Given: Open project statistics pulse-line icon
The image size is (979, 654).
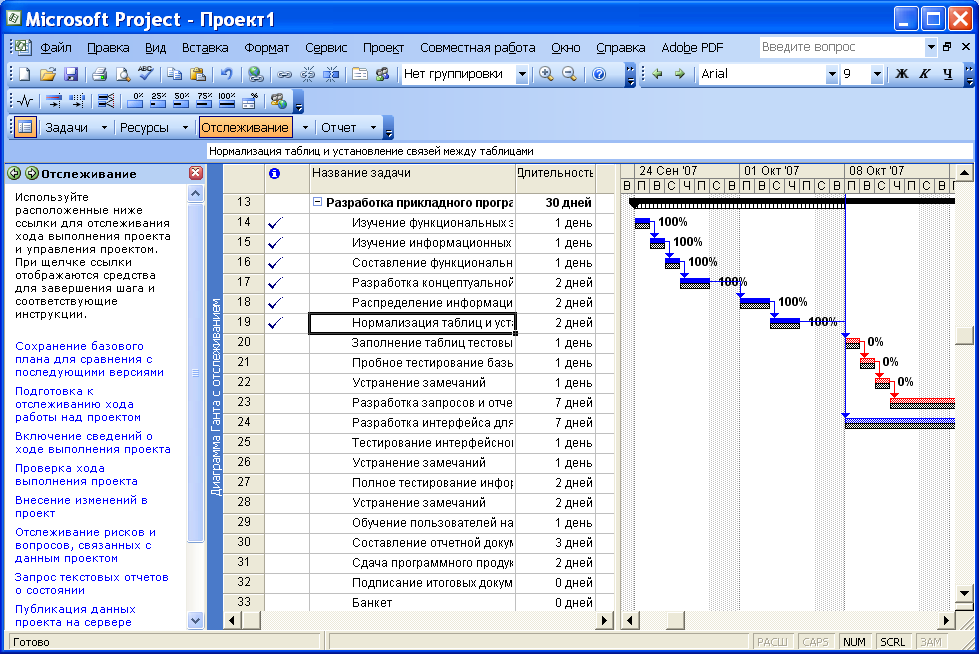Looking at the screenshot, I should tap(25, 101).
